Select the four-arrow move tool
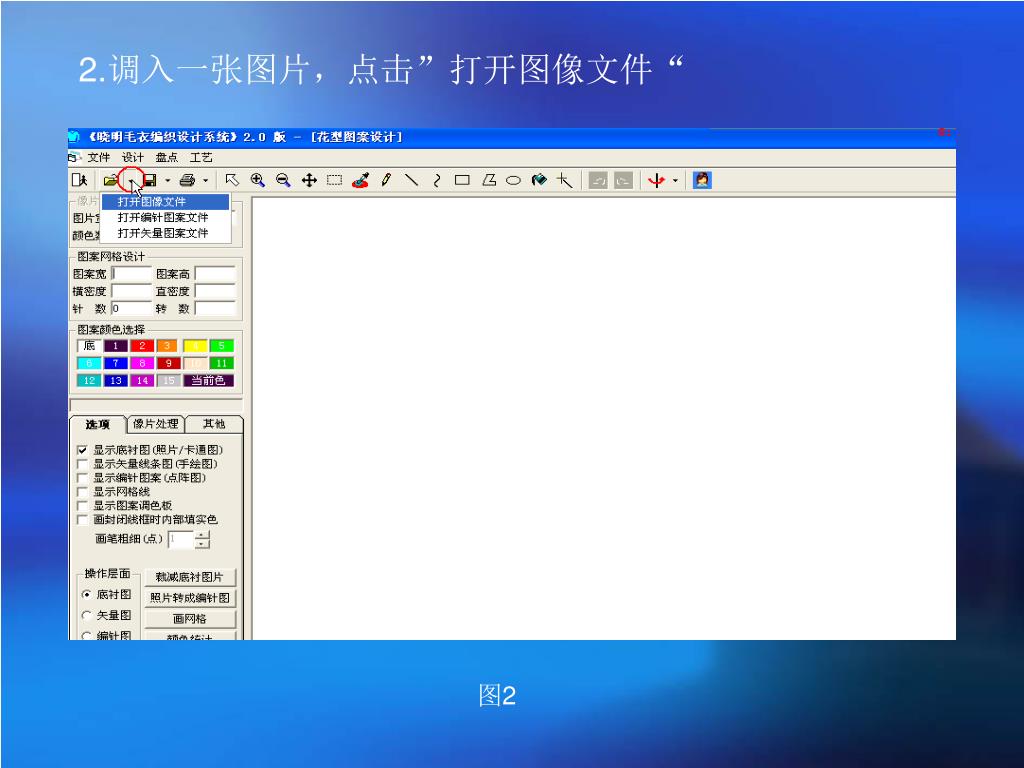The image size is (1024, 768). tap(309, 180)
